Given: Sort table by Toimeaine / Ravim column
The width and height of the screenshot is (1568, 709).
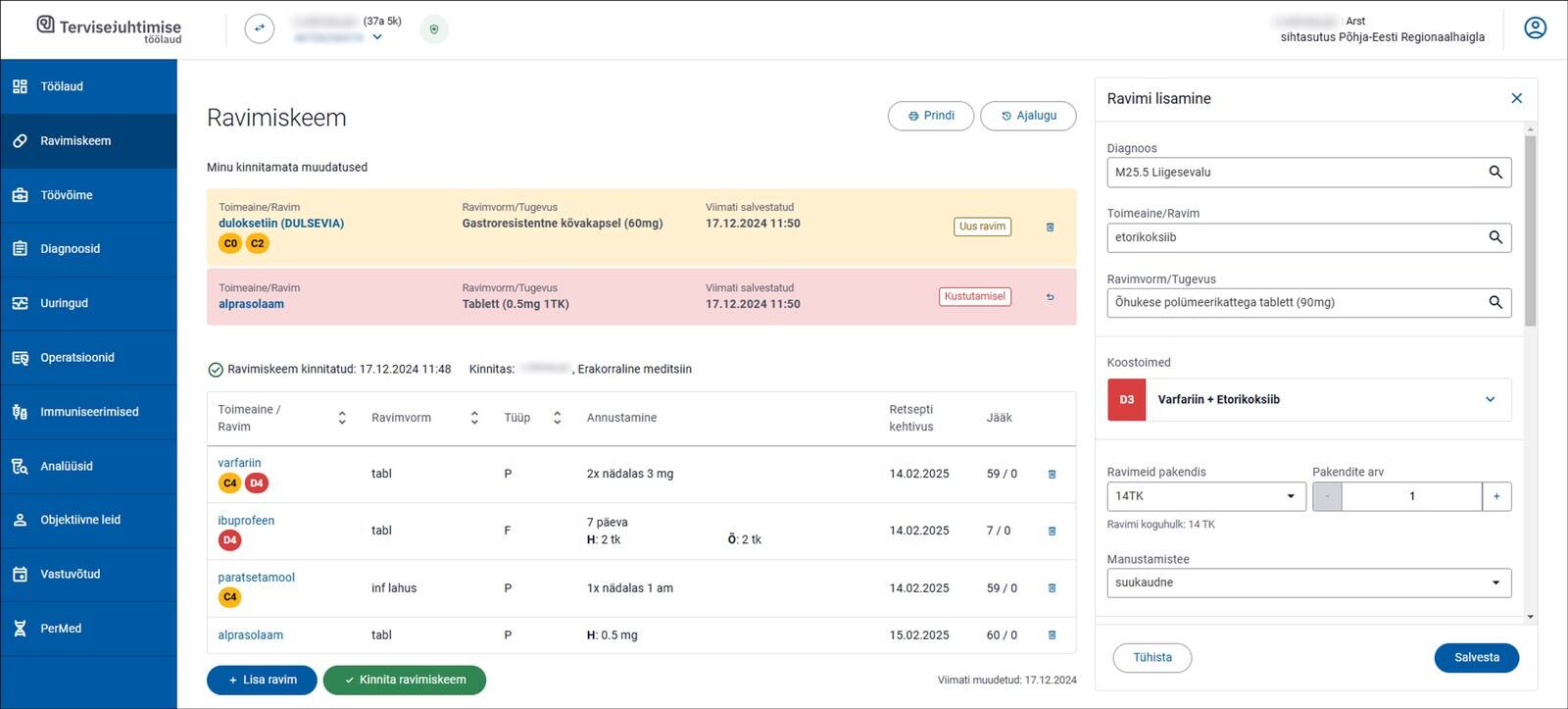Looking at the screenshot, I should tap(342, 418).
